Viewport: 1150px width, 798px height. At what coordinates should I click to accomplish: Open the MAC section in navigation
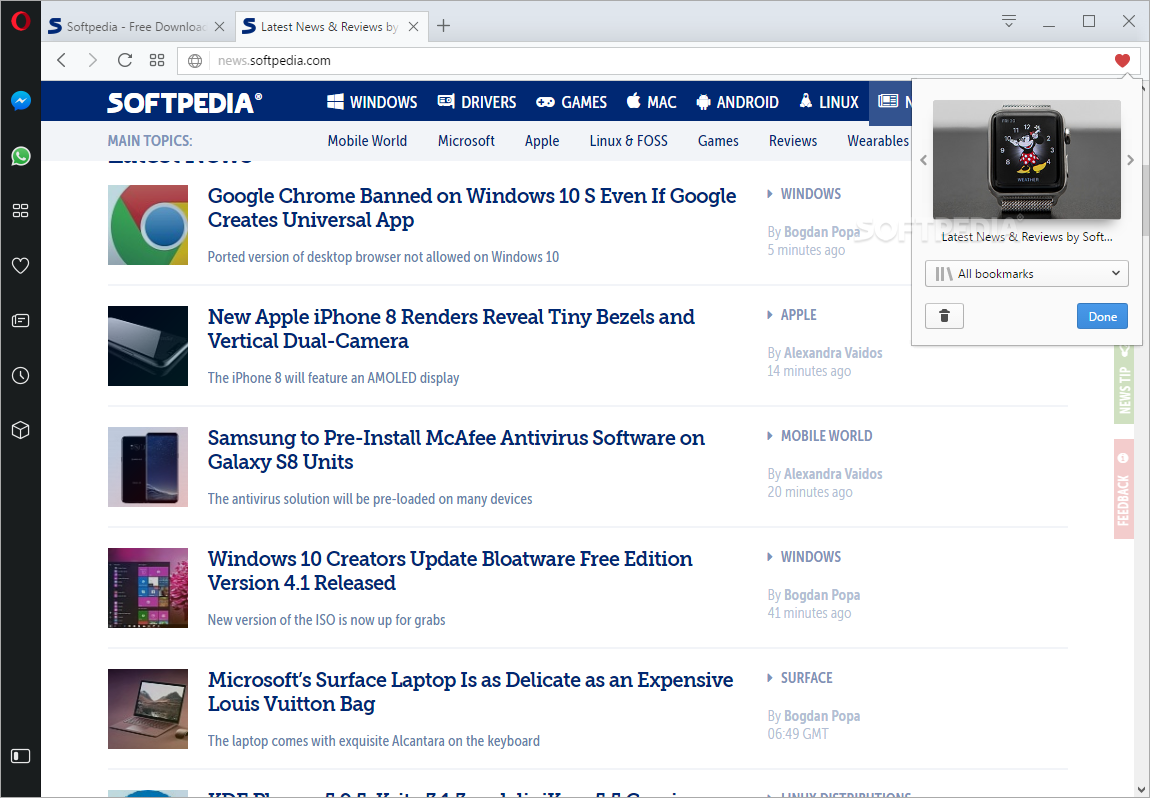coord(651,102)
